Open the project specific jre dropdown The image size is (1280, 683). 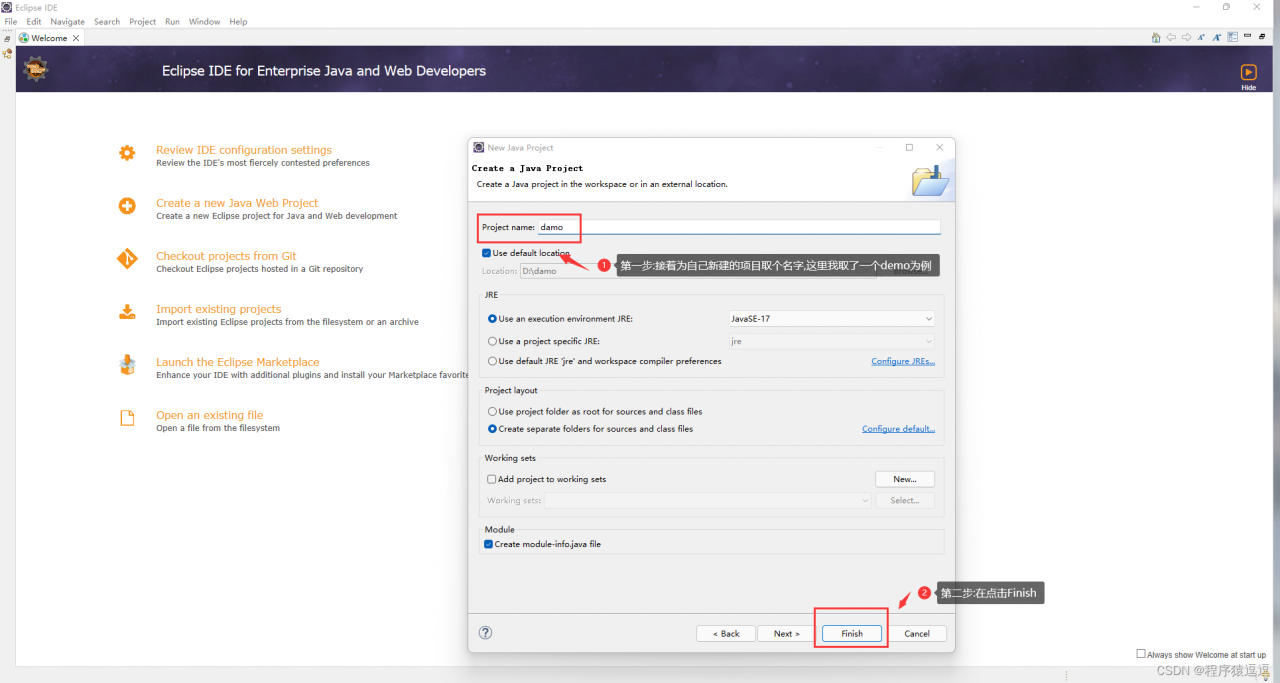pyautogui.click(x=832, y=341)
